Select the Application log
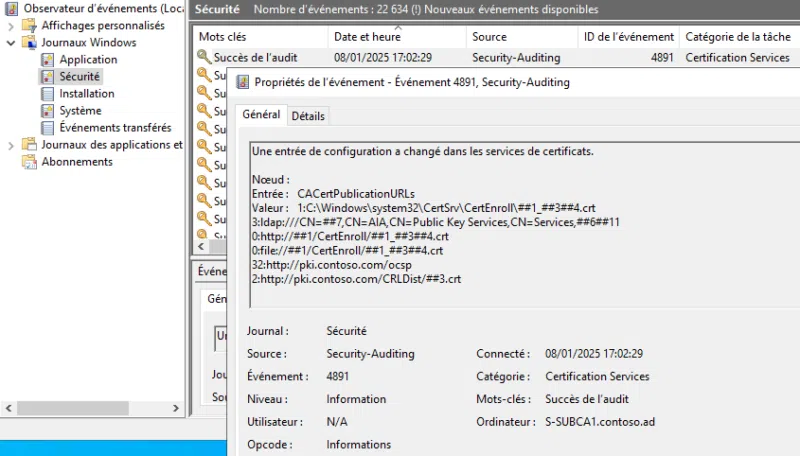The width and height of the screenshot is (800, 456). click(x=88, y=60)
